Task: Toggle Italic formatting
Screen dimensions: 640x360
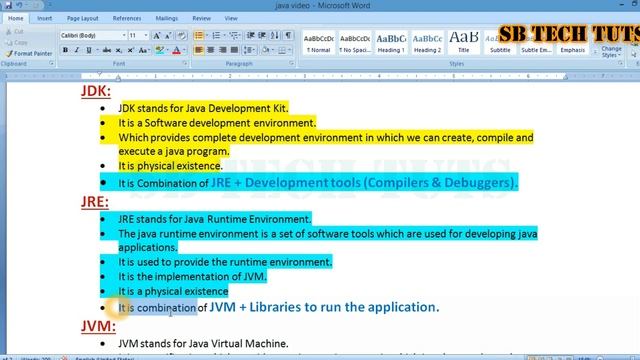Action: click(76, 50)
